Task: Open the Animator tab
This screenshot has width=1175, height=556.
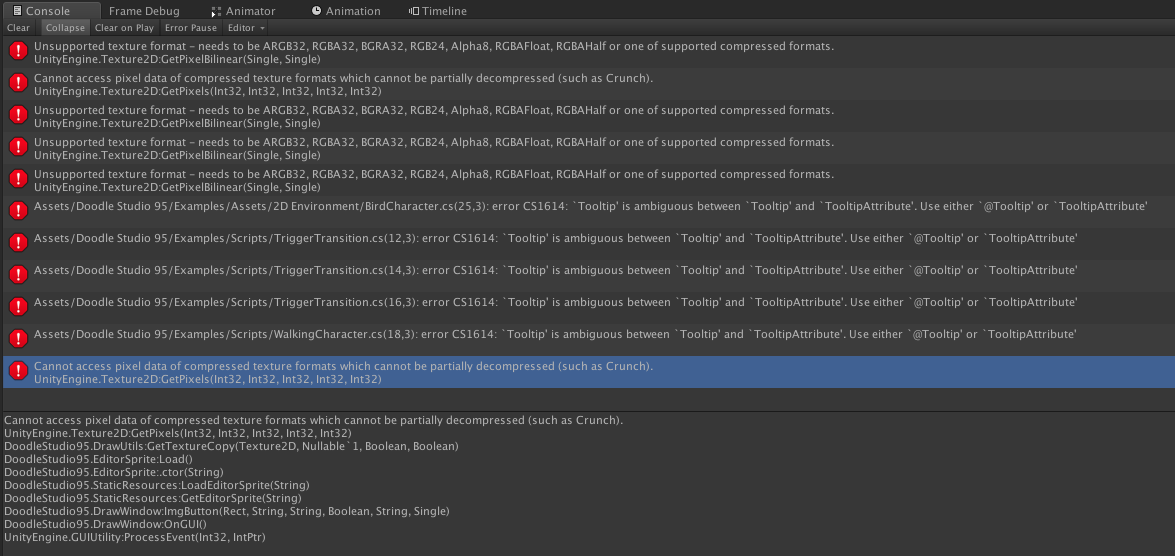Action: click(258, 11)
